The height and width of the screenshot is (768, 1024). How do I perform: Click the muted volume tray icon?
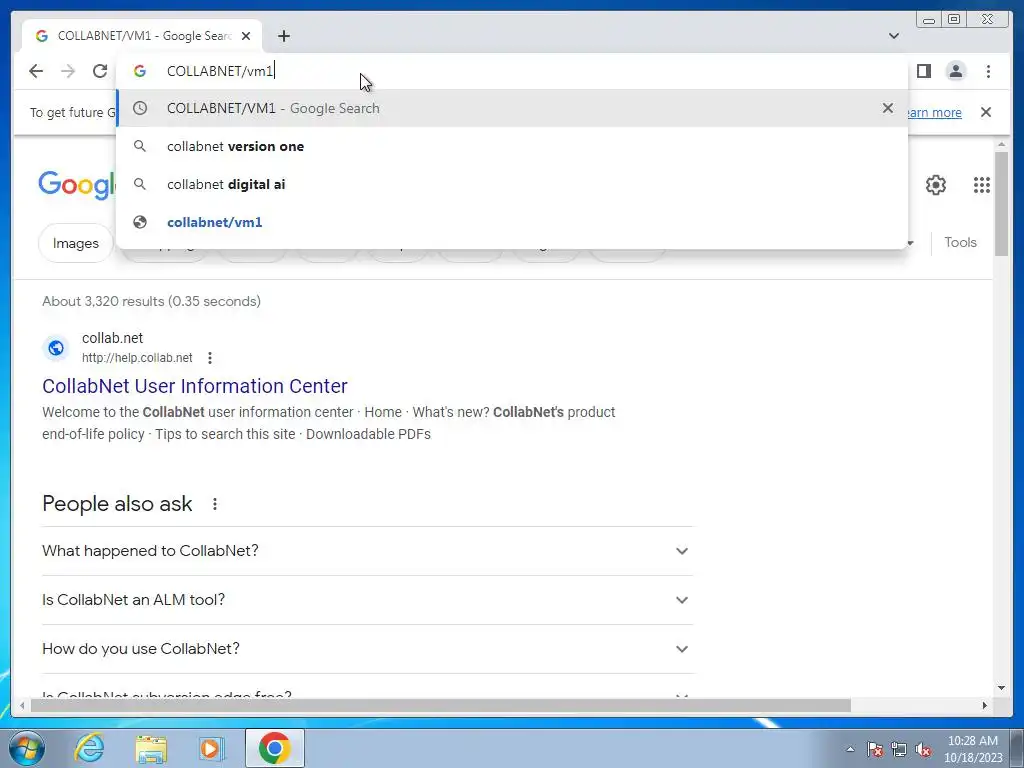point(923,749)
